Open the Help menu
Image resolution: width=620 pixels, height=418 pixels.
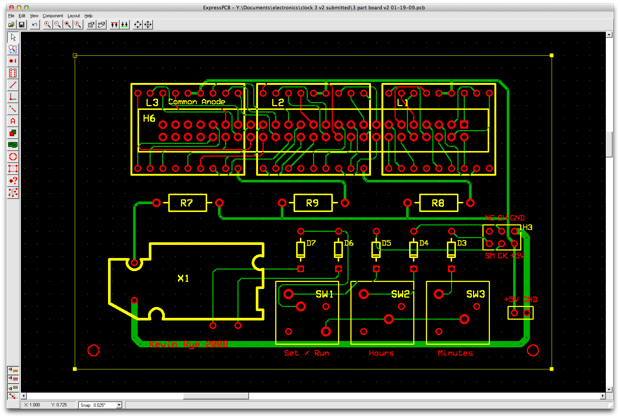tap(89, 16)
